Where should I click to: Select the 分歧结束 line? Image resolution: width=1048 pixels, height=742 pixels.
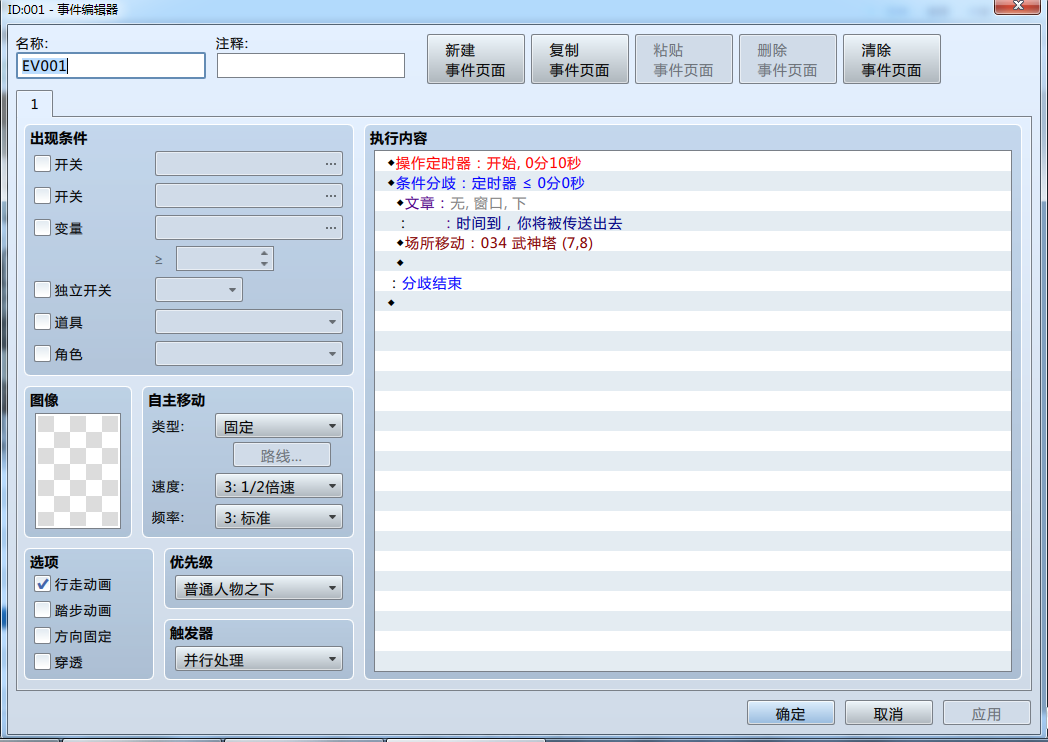[x=692, y=283]
